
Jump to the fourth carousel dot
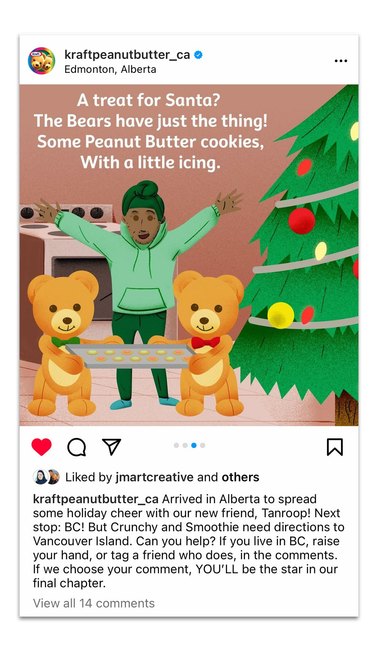(x=202, y=445)
